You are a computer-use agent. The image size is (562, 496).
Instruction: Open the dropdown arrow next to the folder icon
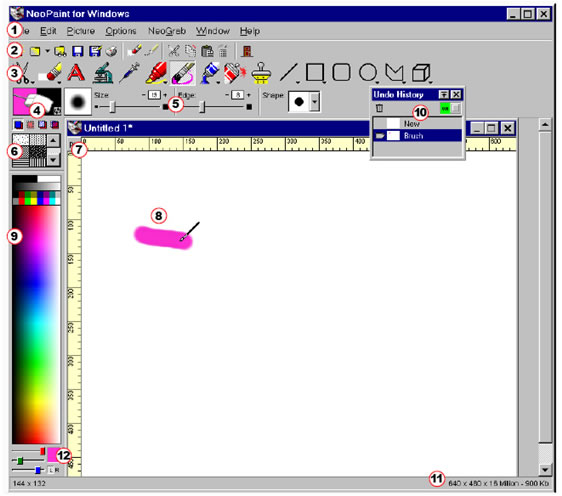(x=47, y=51)
